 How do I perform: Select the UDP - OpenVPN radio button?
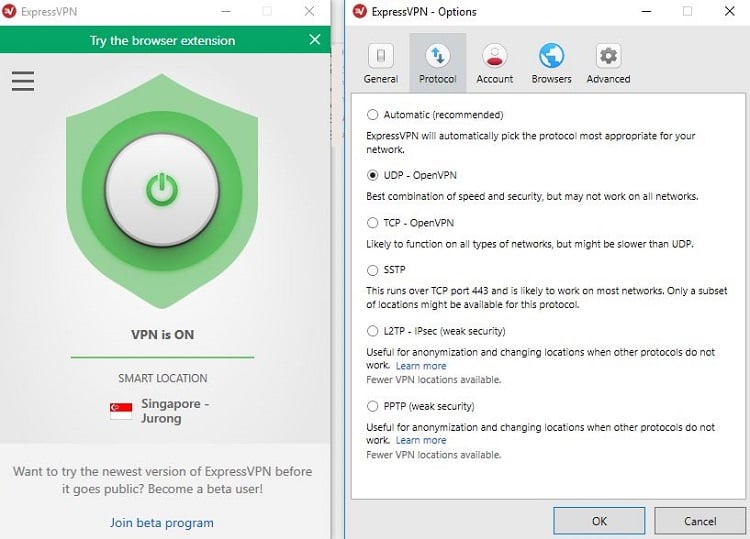pos(372,176)
